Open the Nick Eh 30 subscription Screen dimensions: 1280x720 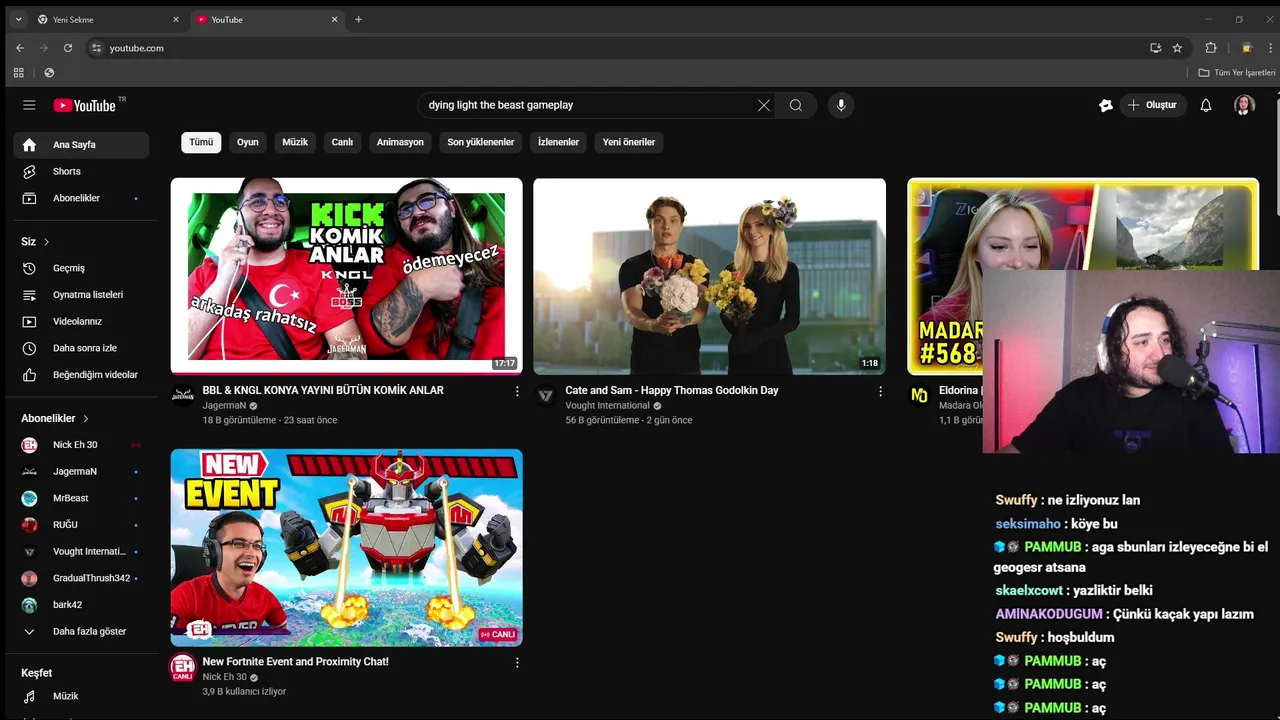coord(81,445)
